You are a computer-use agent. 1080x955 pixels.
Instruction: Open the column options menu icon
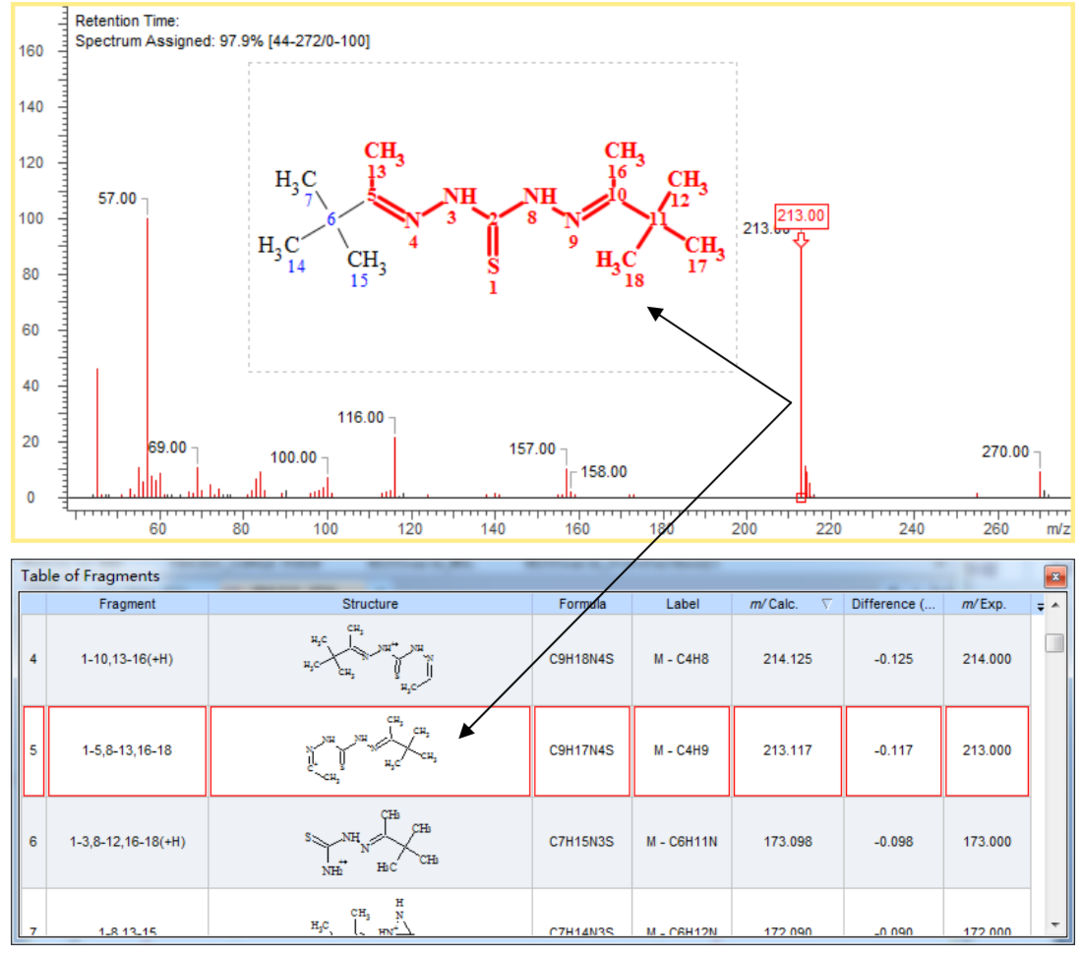[x=1039, y=606]
